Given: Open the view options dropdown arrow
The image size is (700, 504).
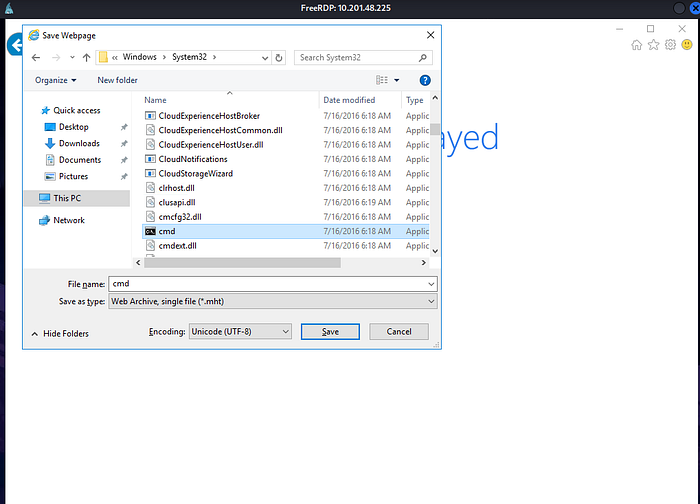Looking at the screenshot, I should tap(396, 80).
